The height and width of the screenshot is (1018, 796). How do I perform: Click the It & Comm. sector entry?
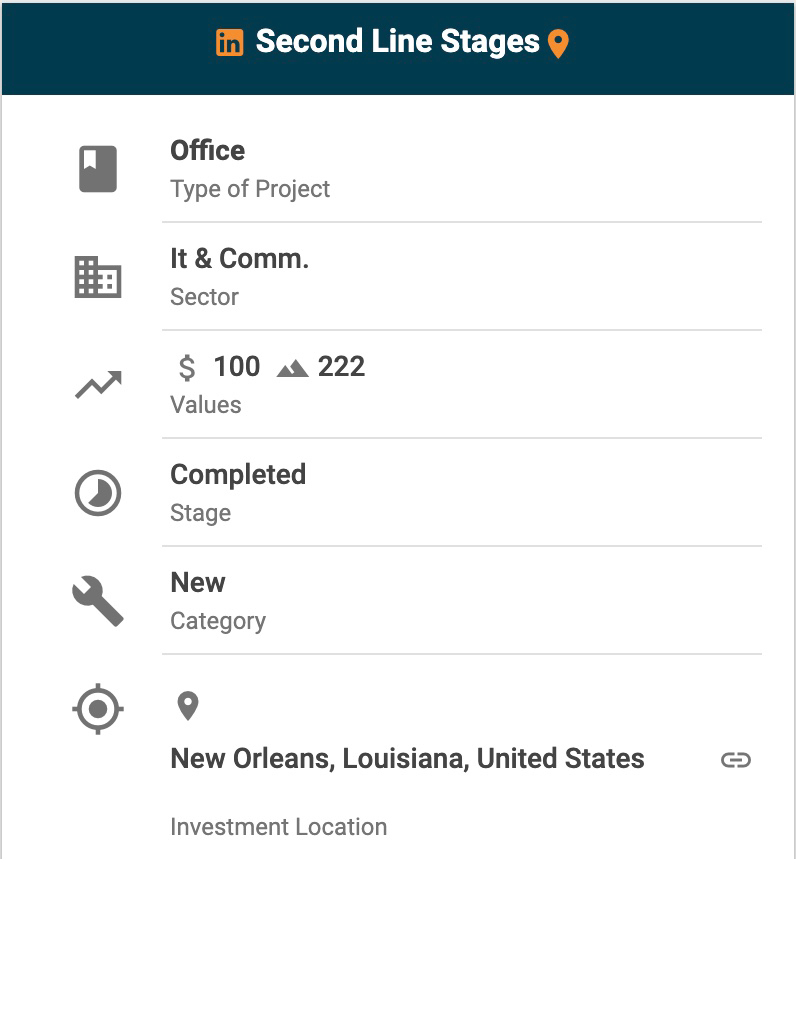click(x=240, y=259)
